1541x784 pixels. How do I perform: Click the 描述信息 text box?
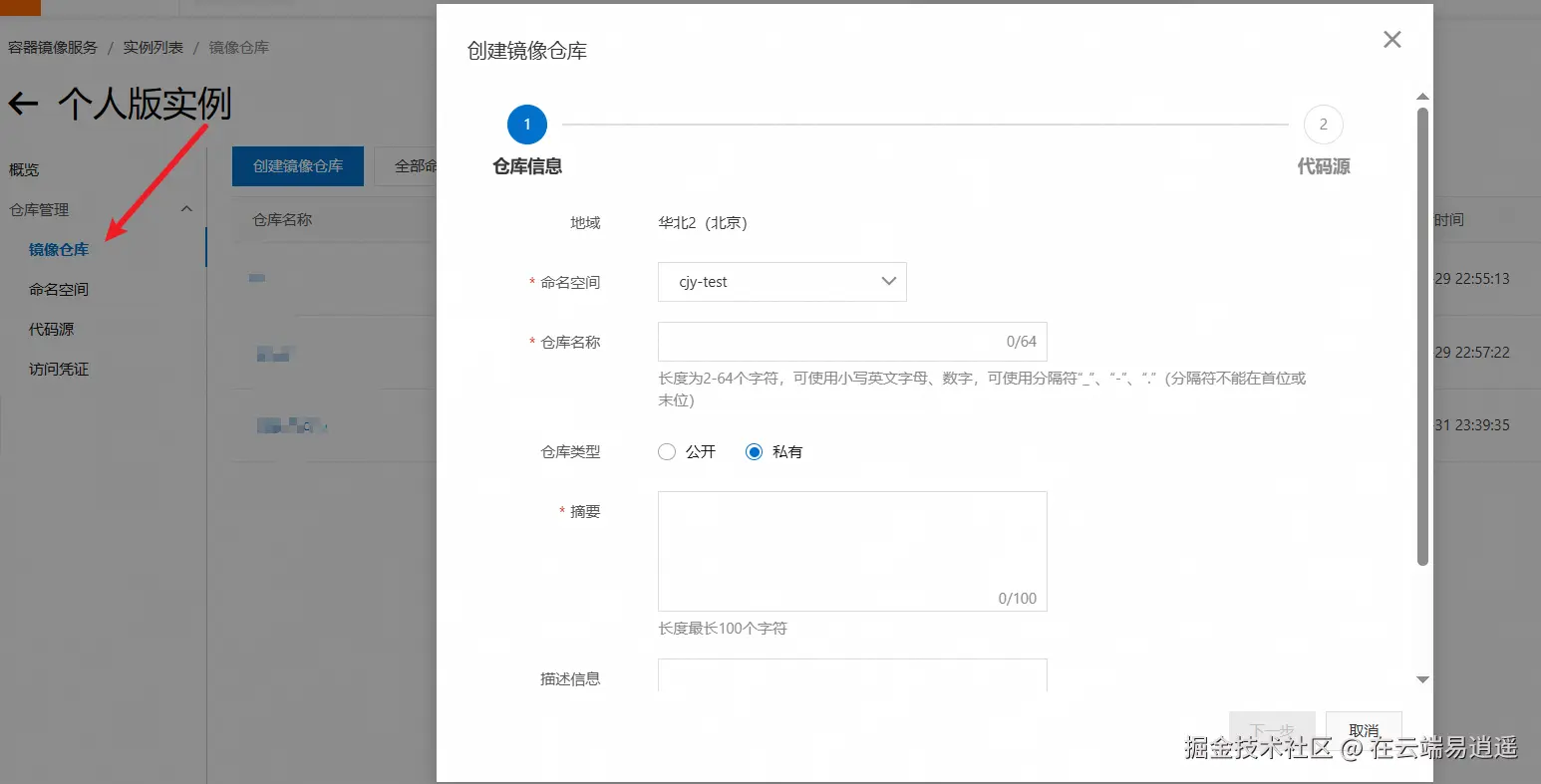pos(852,675)
